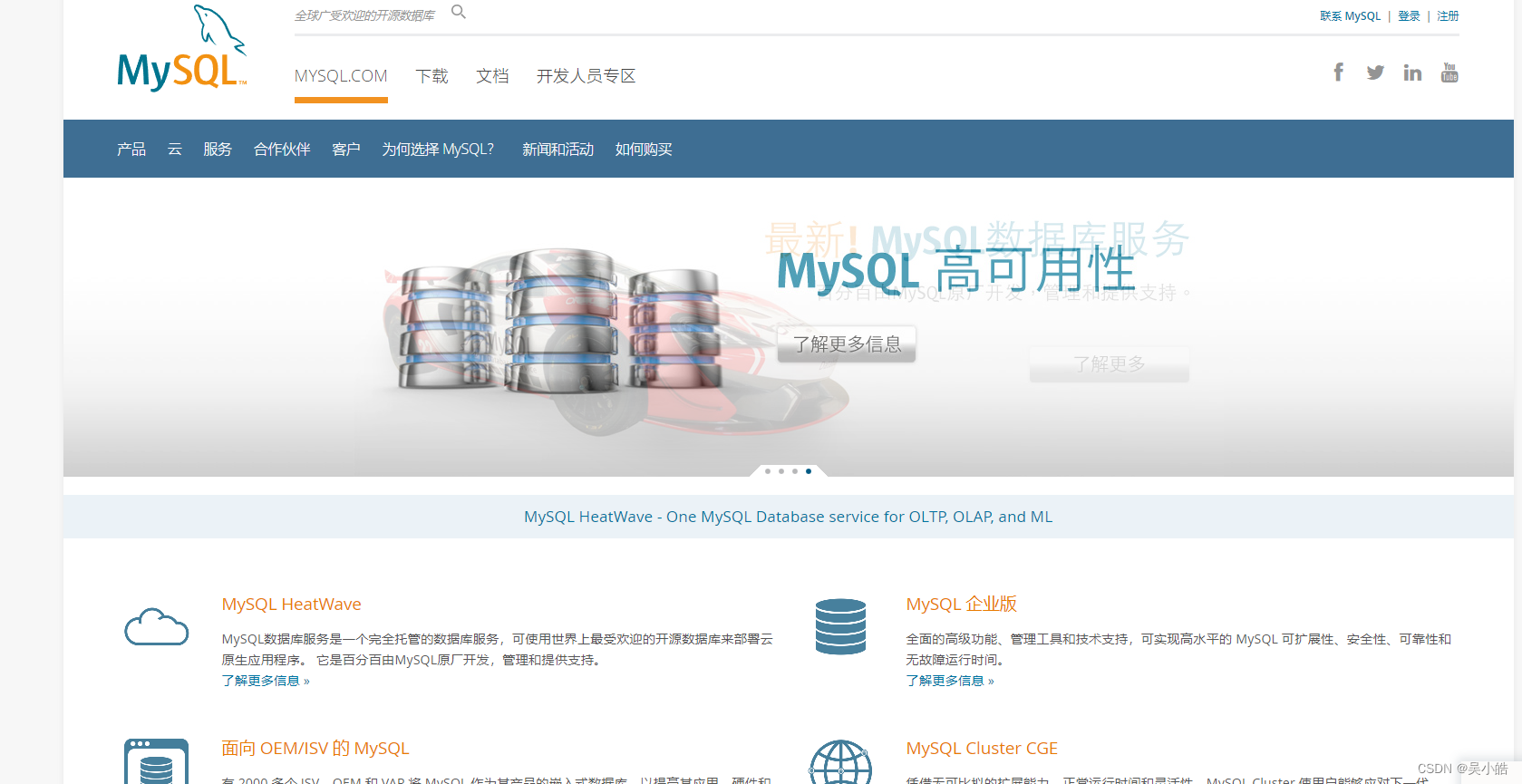Open the 如何购买 menu item
The image size is (1522, 784).
click(644, 150)
